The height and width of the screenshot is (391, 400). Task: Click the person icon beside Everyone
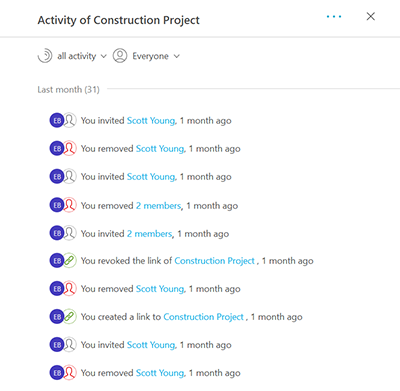tap(120, 55)
